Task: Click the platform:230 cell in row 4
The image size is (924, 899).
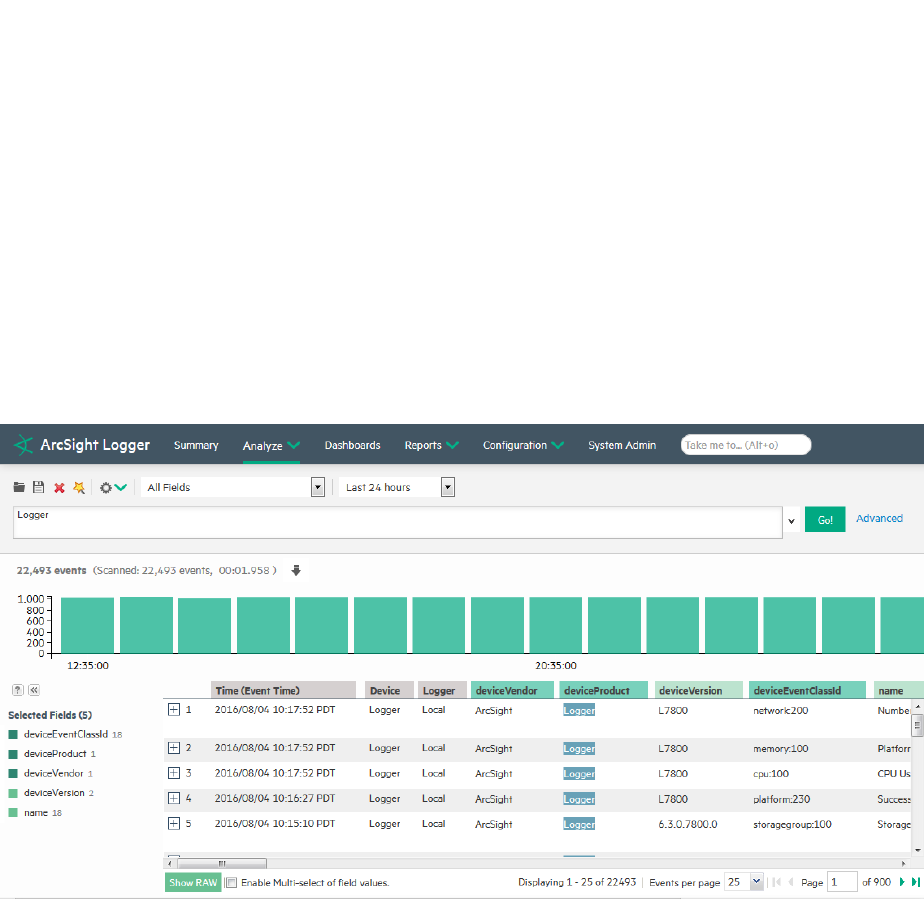Action: click(x=781, y=799)
